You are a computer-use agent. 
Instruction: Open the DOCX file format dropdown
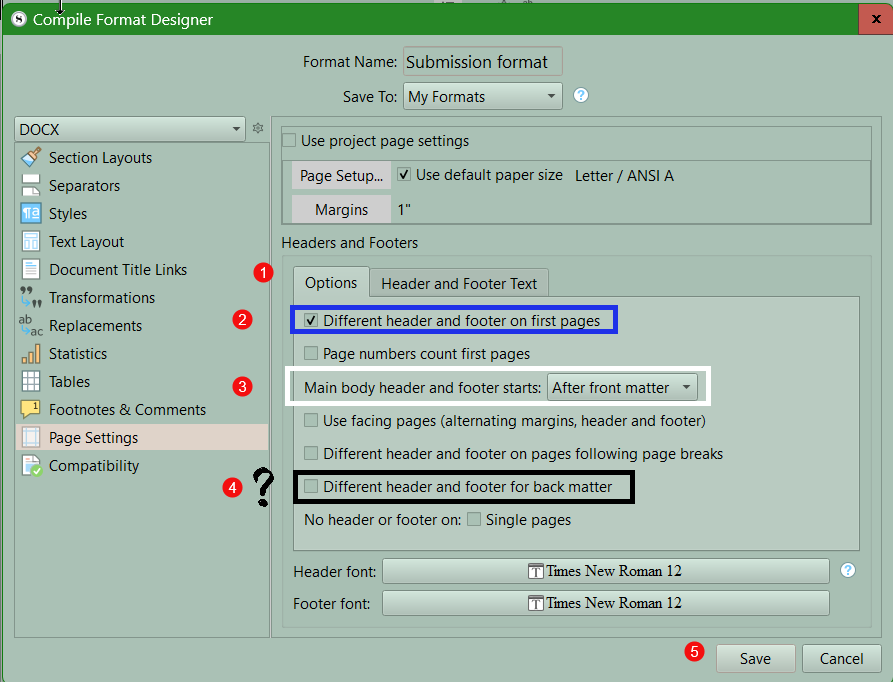pyautogui.click(x=130, y=129)
